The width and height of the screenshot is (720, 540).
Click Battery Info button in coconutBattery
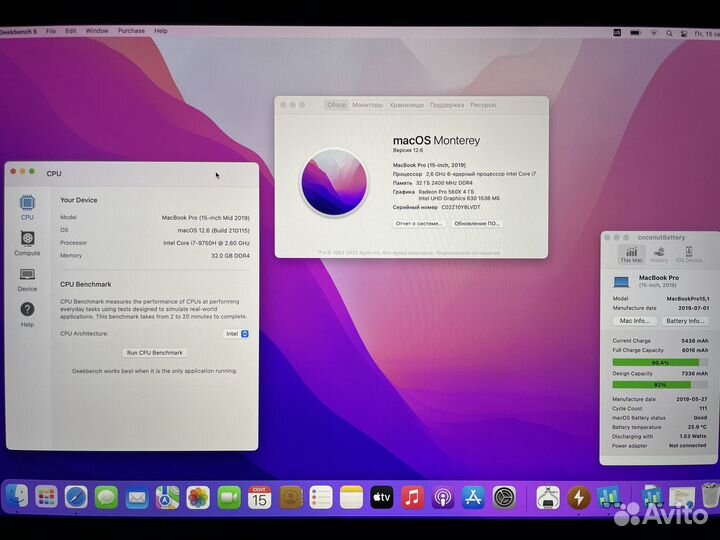[685, 321]
